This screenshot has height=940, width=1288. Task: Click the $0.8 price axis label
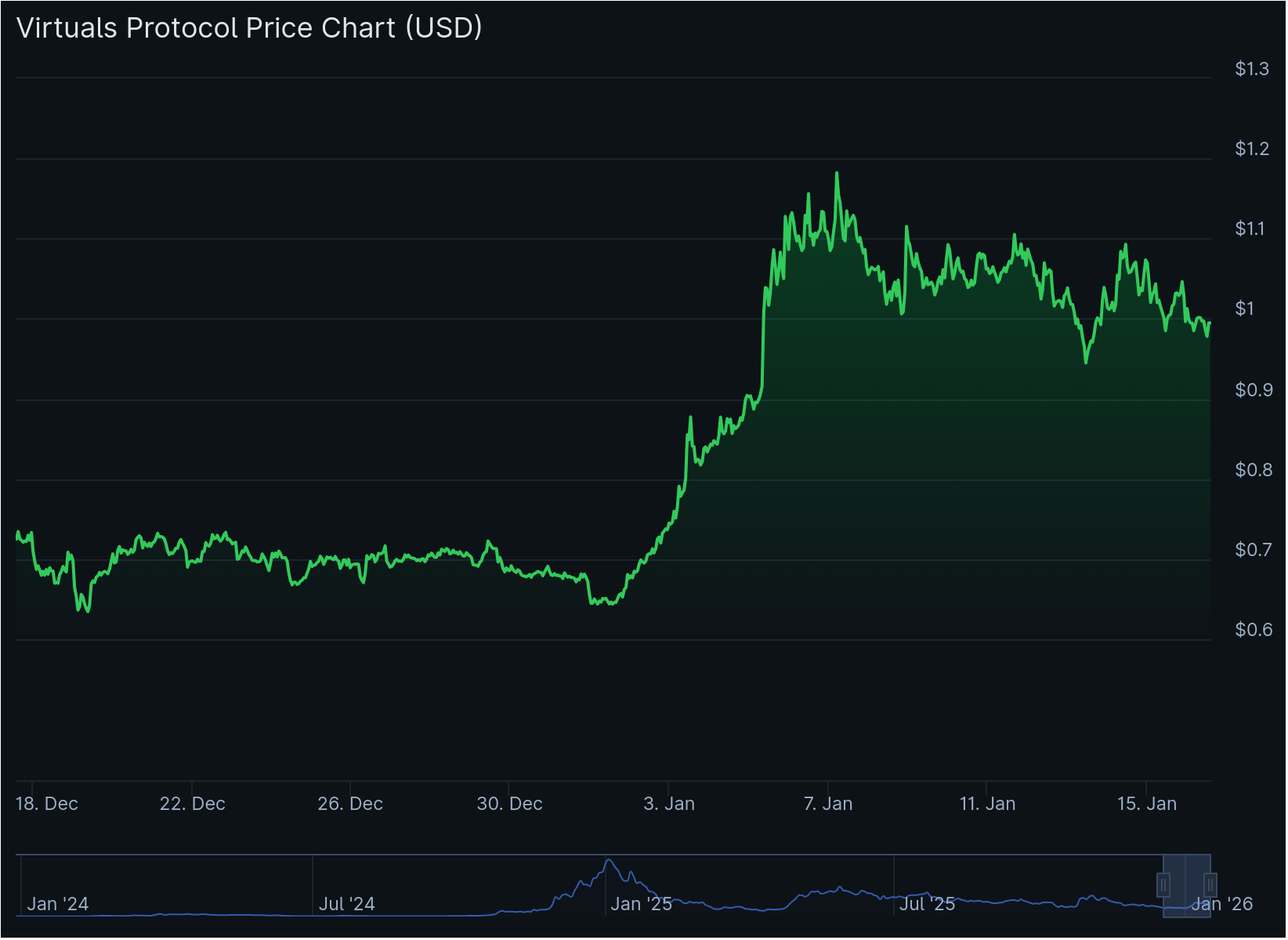(1254, 470)
